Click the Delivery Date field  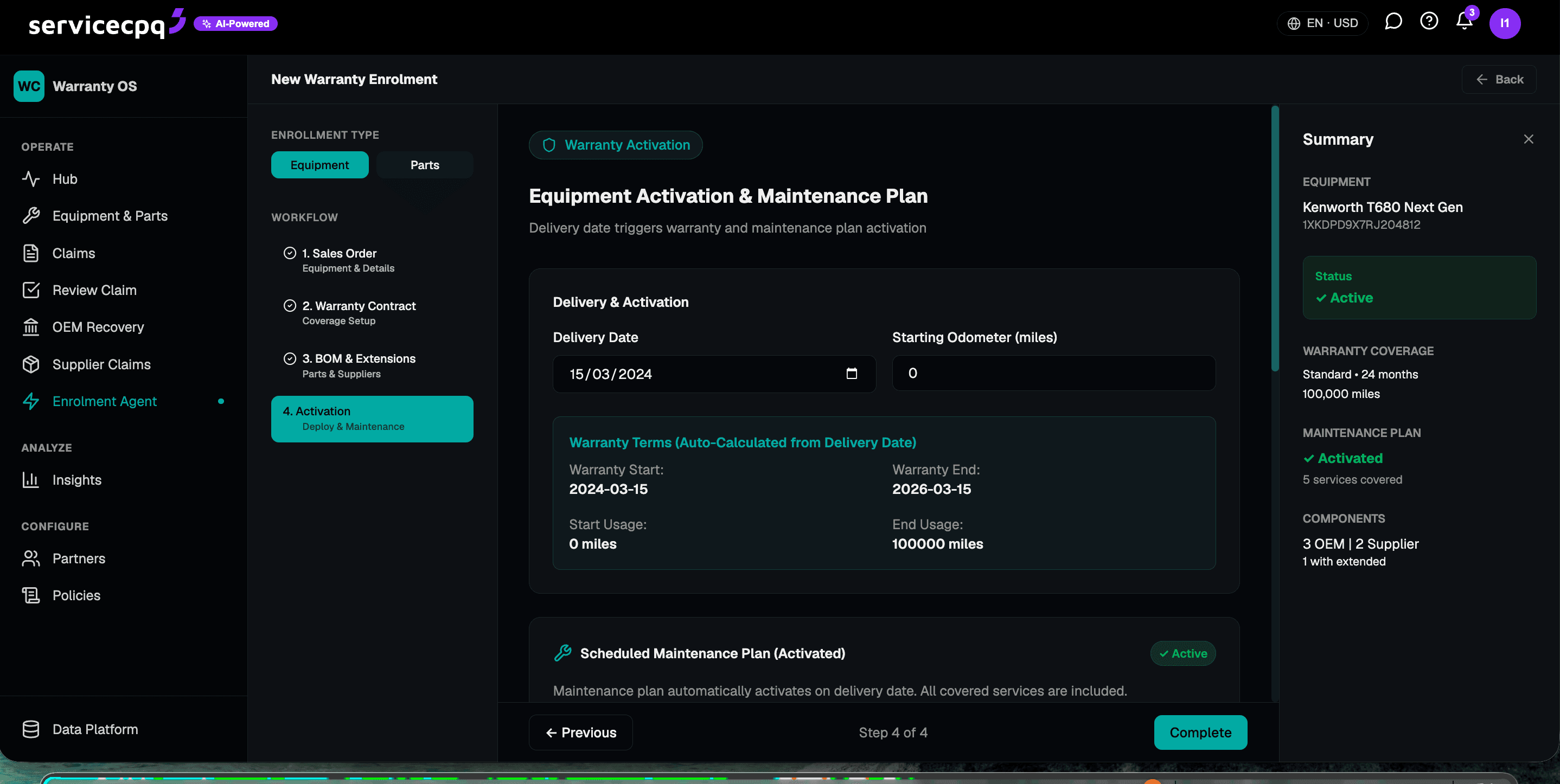(714, 374)
